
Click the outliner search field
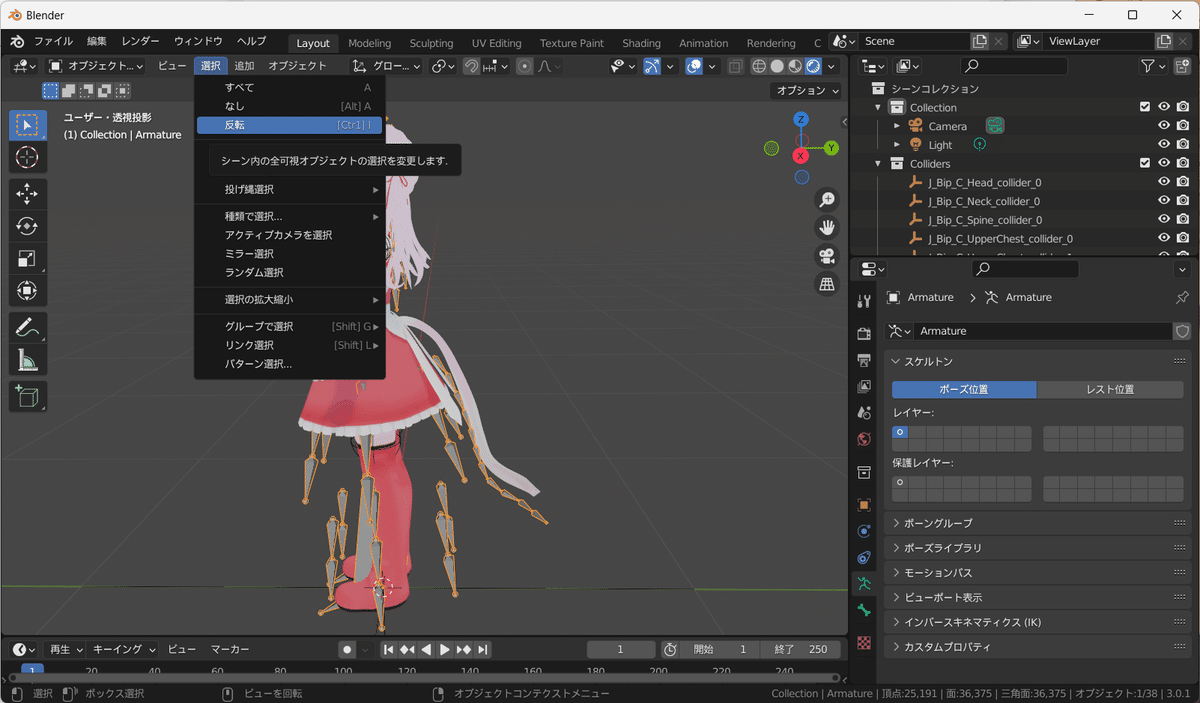[1013, 66]
